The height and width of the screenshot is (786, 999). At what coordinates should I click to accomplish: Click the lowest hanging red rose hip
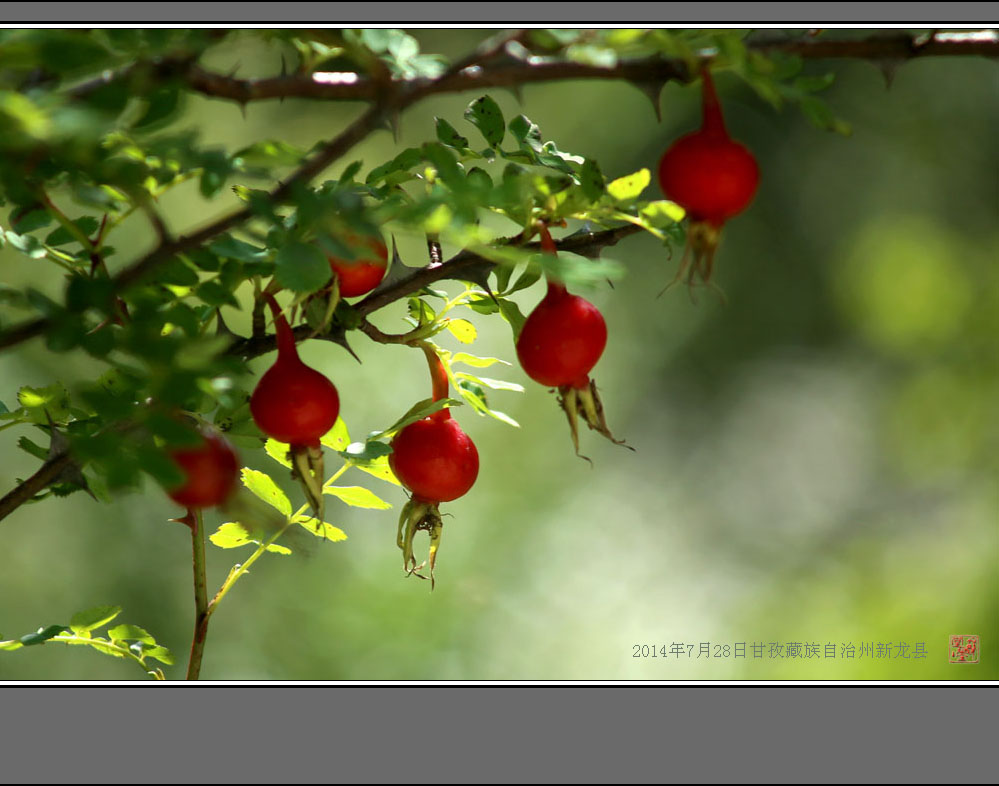434,459
